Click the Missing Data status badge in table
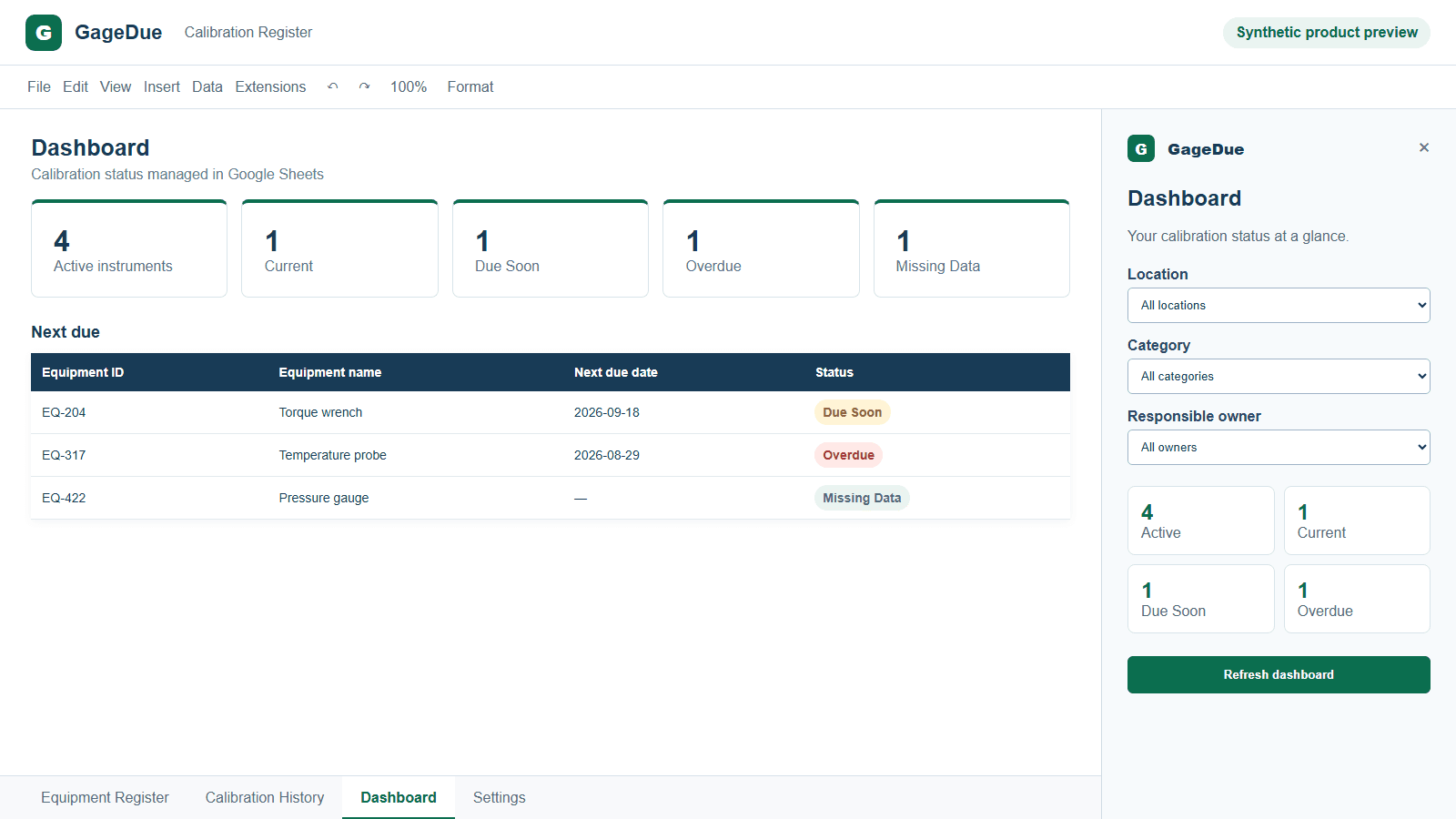The height and width of the screenshot is (819, 1456). (862, 498)
